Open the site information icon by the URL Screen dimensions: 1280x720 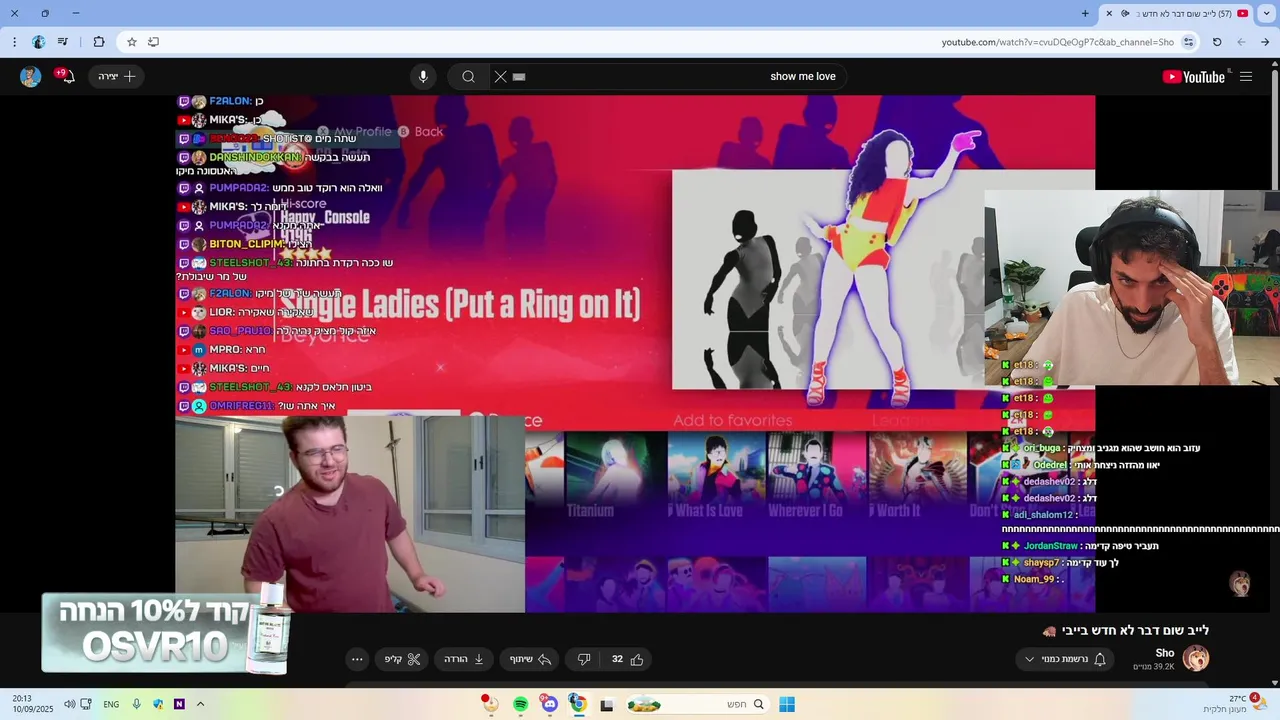pos(1188,42)
